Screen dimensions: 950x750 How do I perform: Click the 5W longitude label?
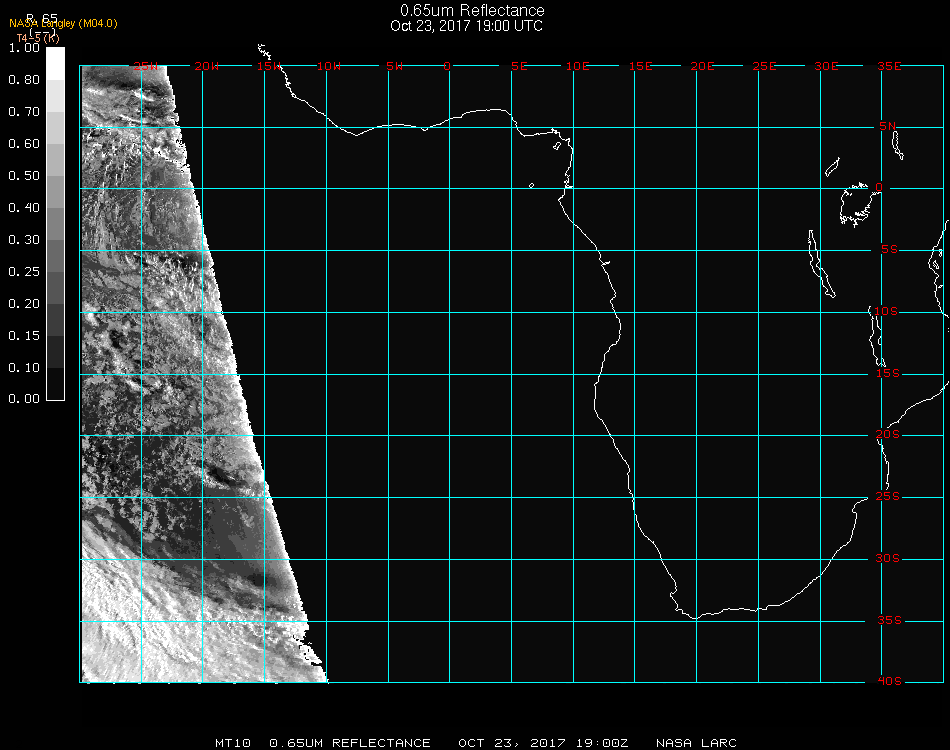coord(395,66)
